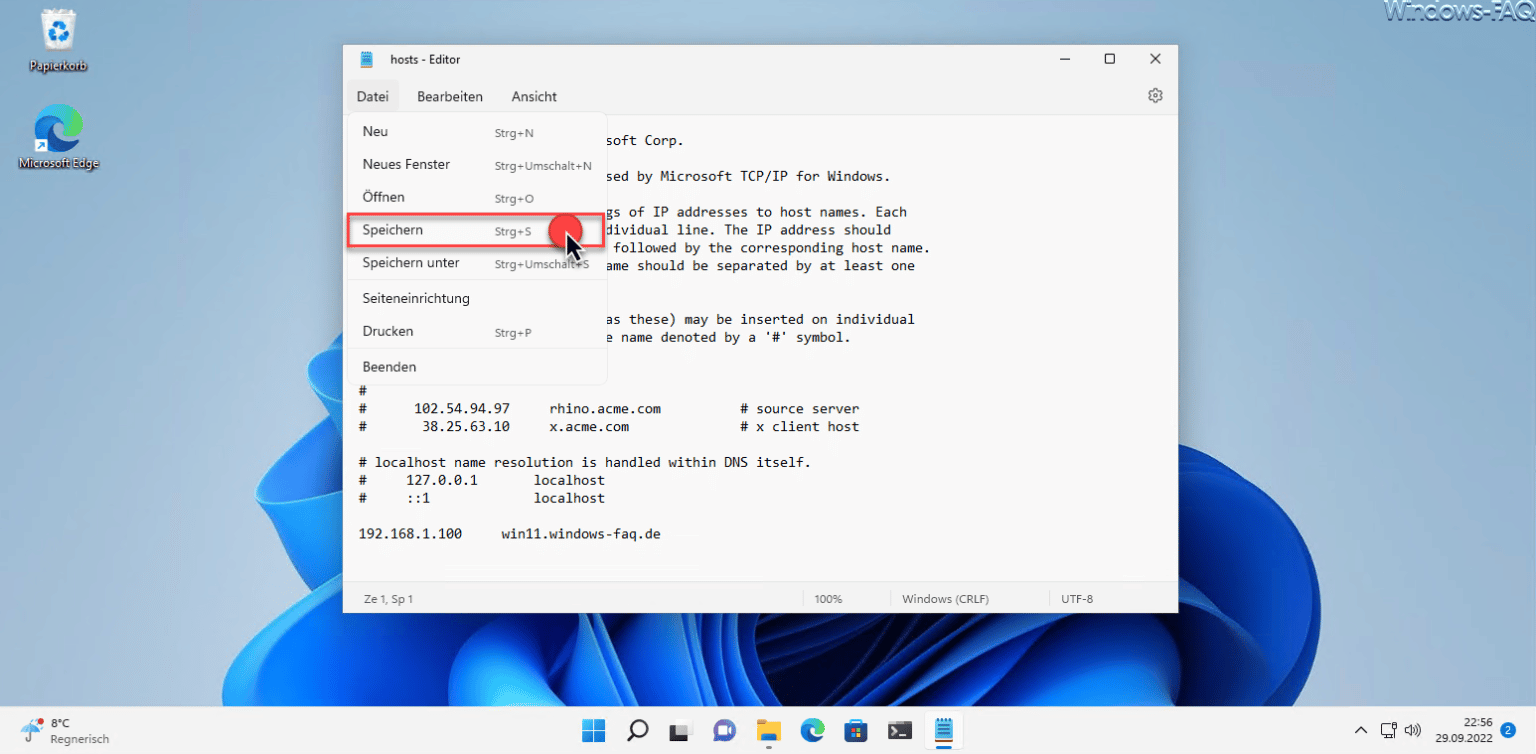Screen dimensions: 1536x754
Task: Open the Start menu
Action: coord(593,730)
